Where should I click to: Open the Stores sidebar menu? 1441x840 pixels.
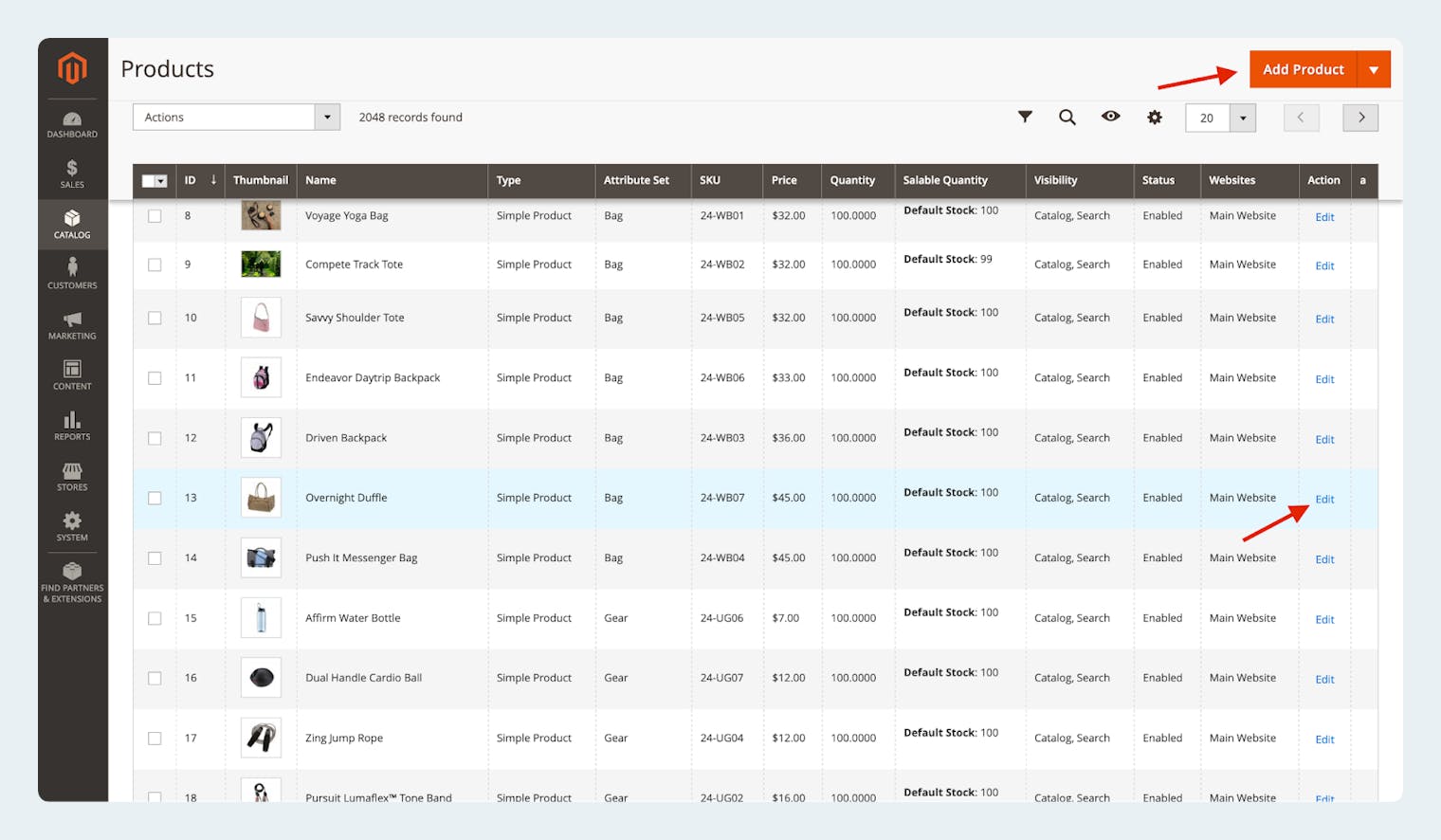pos(72,476)
